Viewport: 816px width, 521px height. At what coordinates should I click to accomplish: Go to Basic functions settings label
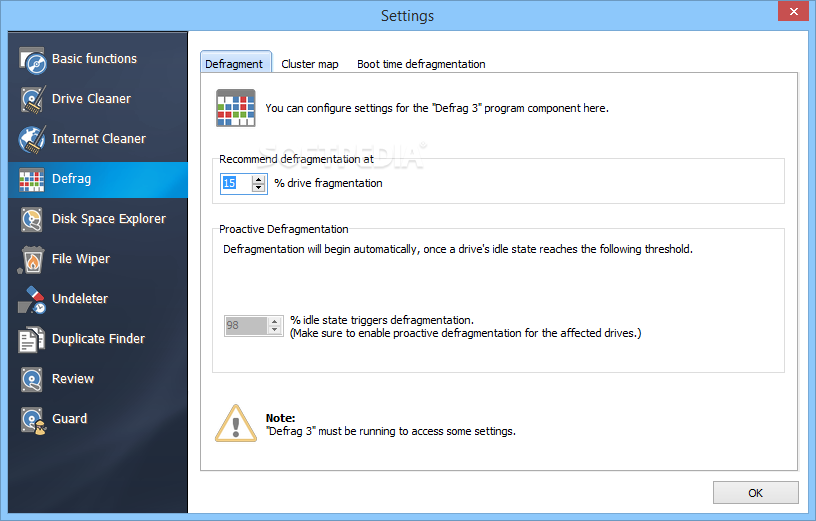coord(94,59)
